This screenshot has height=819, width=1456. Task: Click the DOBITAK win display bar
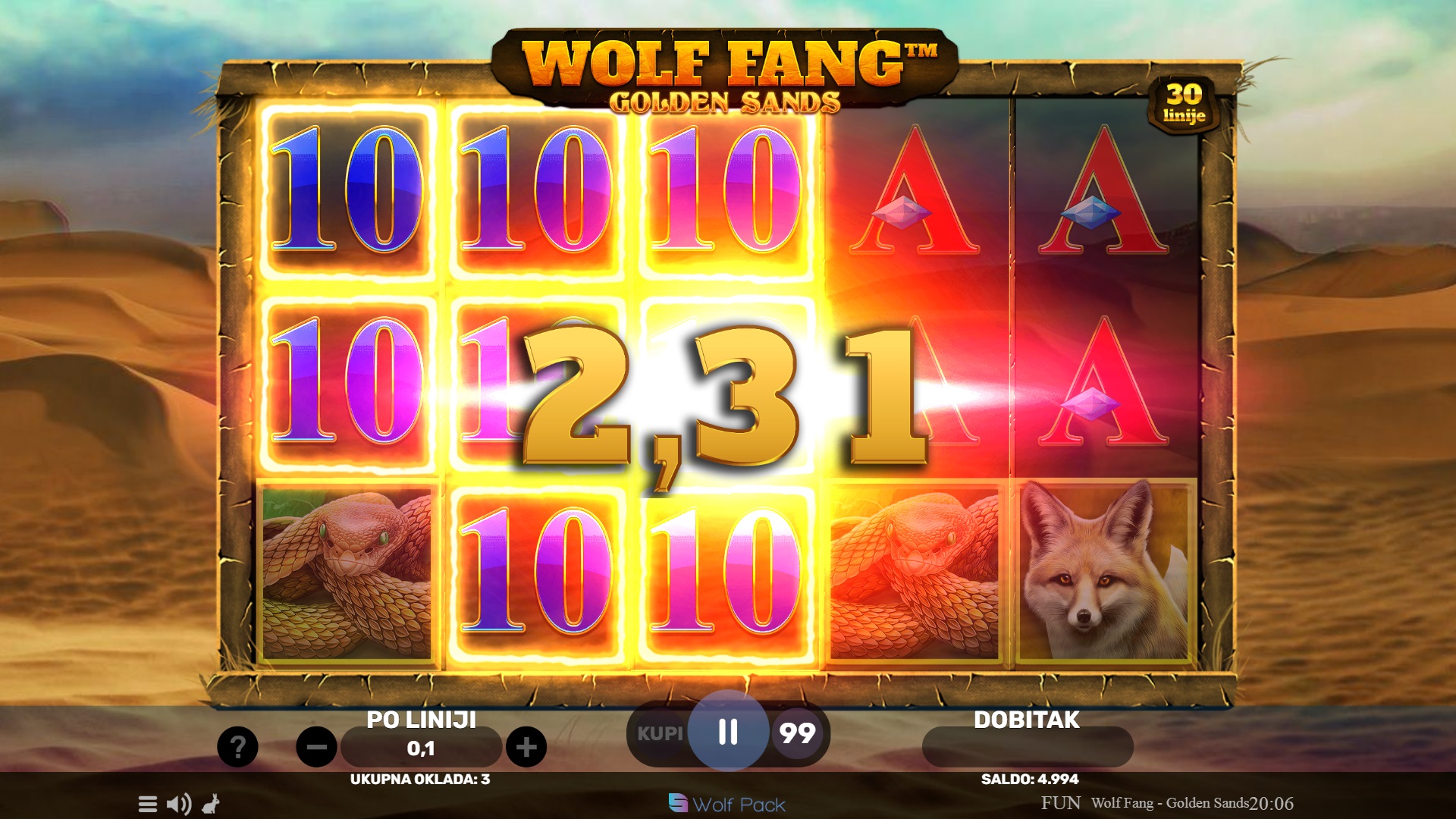(x=1028, y=747)
